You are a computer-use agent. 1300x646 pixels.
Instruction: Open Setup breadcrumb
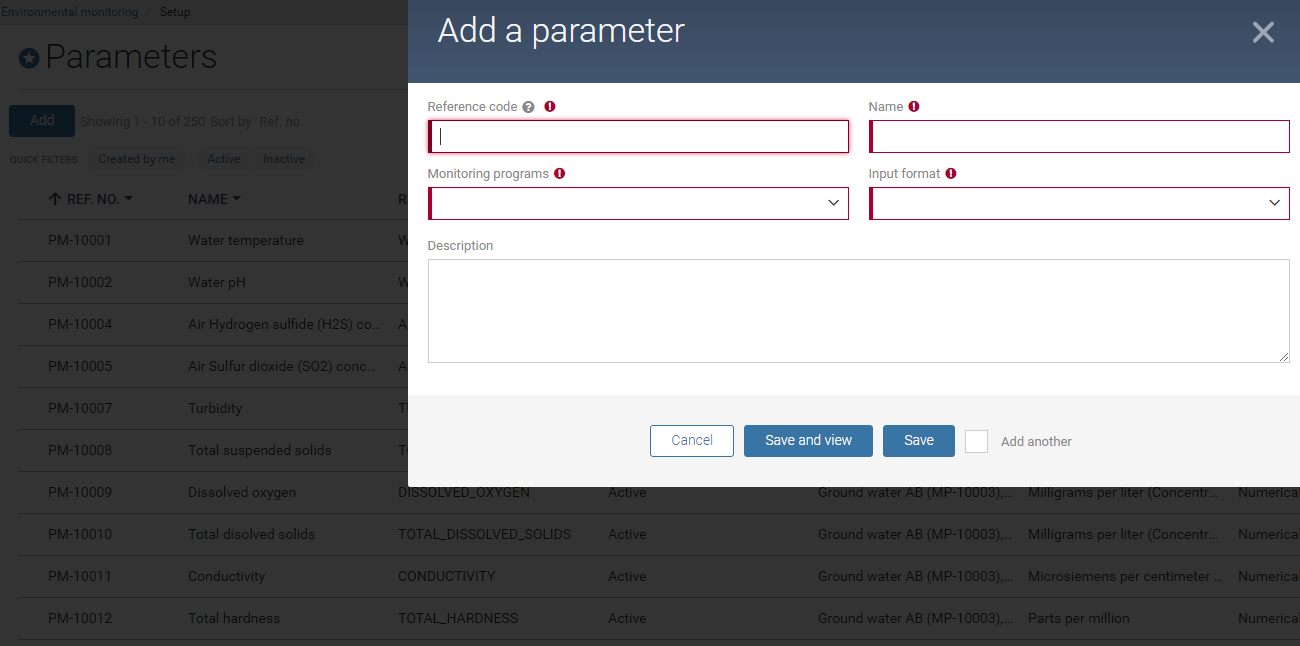tap(175, 12)
